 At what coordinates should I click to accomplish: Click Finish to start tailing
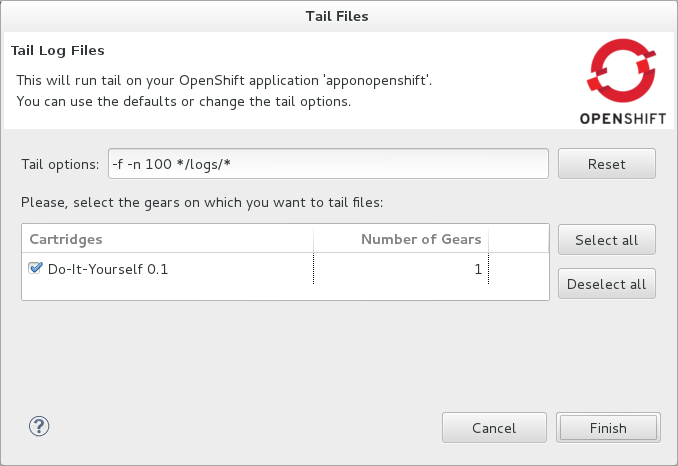[x=608, y=428]
